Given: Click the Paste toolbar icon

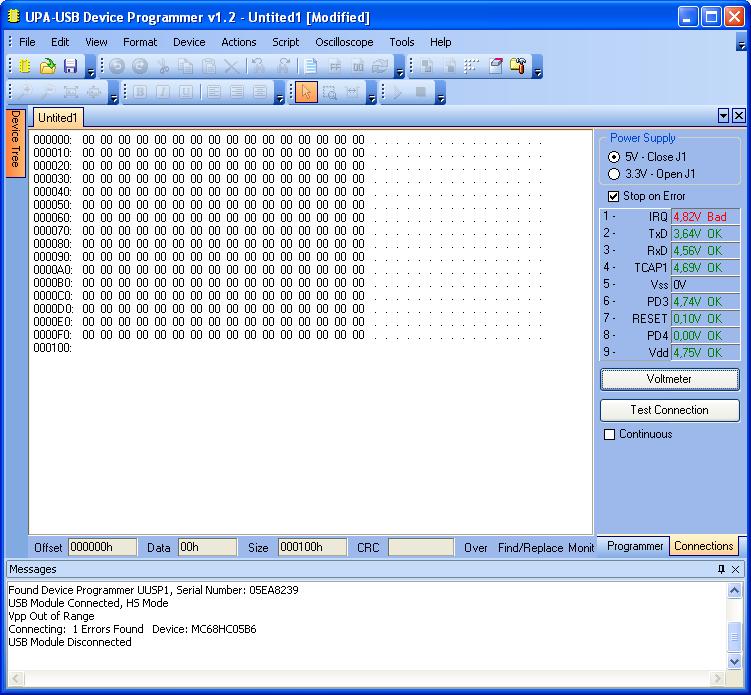Looking at the screenshot, I should (209, 66).
